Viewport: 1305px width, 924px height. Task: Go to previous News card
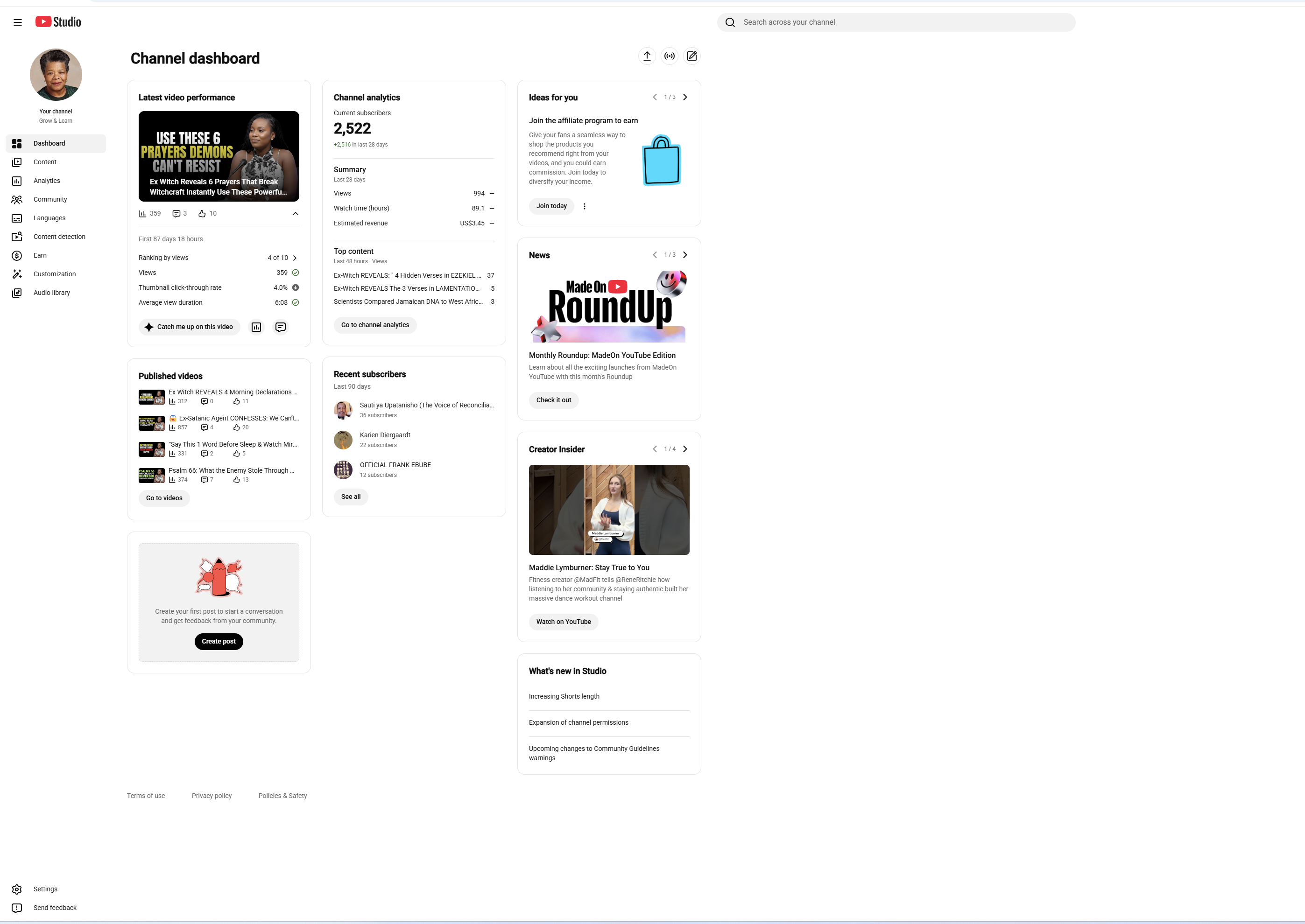click(x=655, y=255)
